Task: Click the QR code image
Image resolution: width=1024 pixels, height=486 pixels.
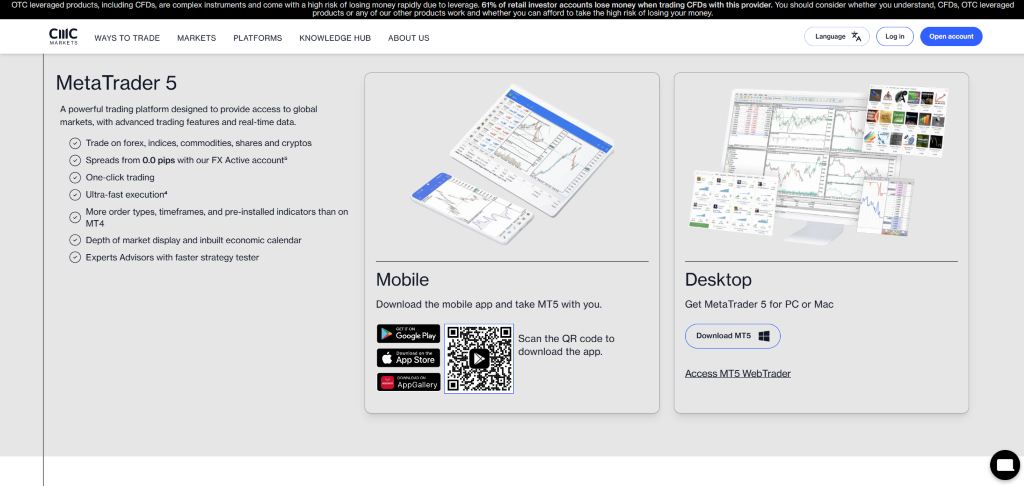Action: point(479,358)
